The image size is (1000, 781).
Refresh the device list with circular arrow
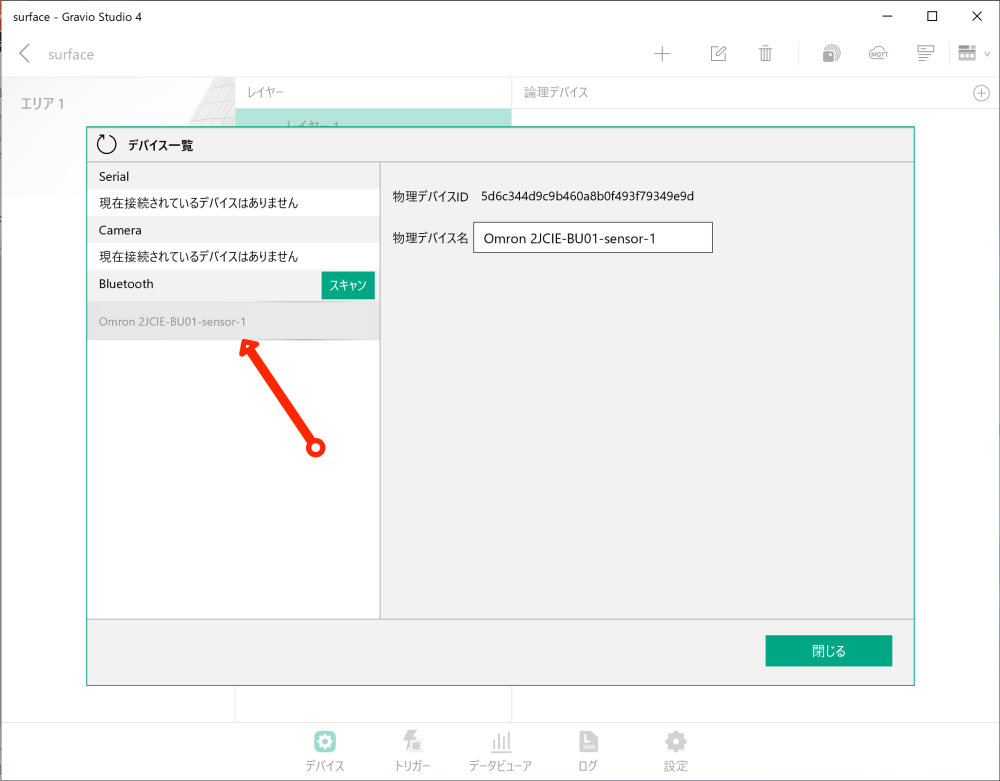107,145
